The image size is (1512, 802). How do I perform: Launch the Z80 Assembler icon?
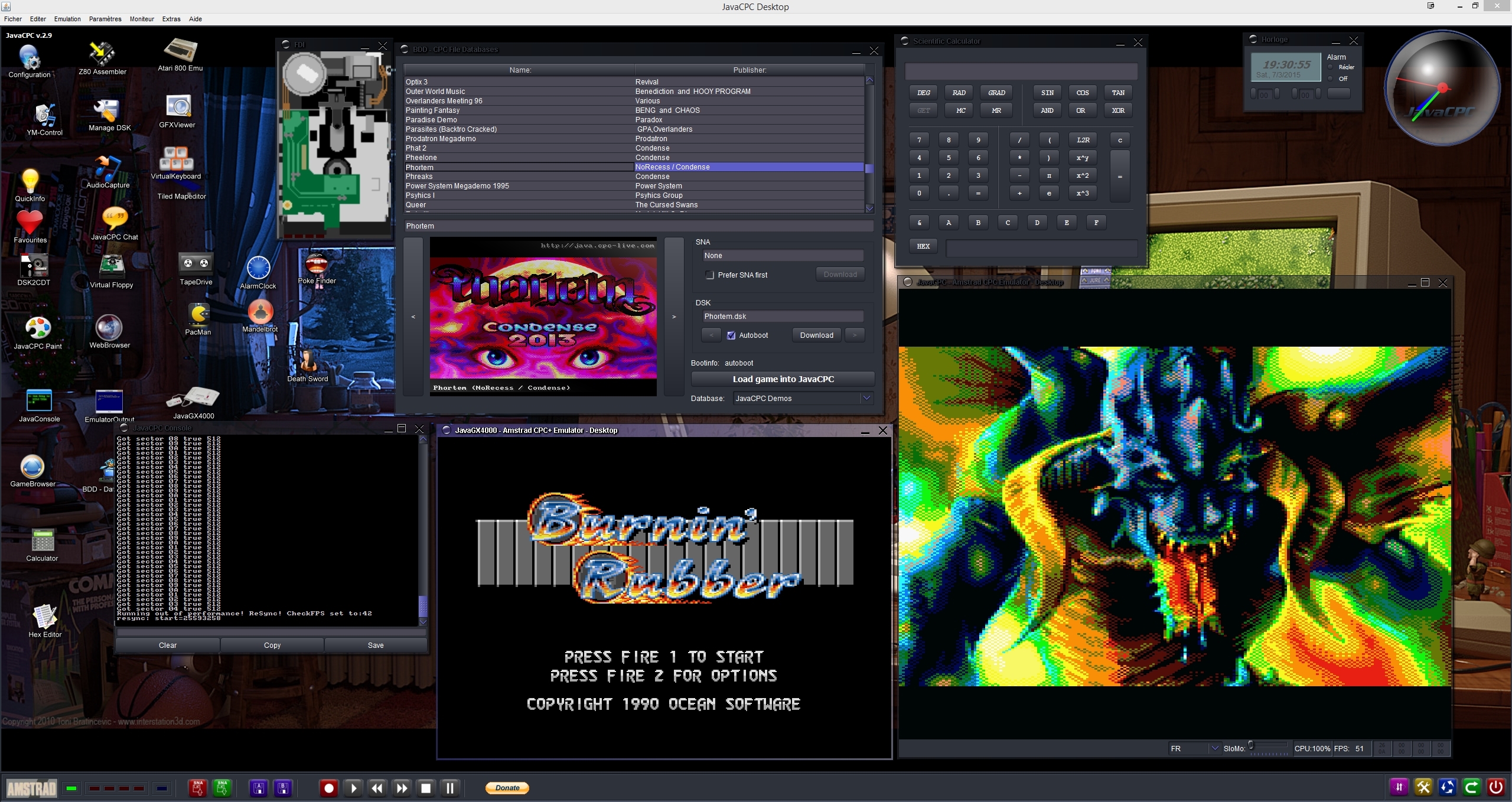click(102, 58)
